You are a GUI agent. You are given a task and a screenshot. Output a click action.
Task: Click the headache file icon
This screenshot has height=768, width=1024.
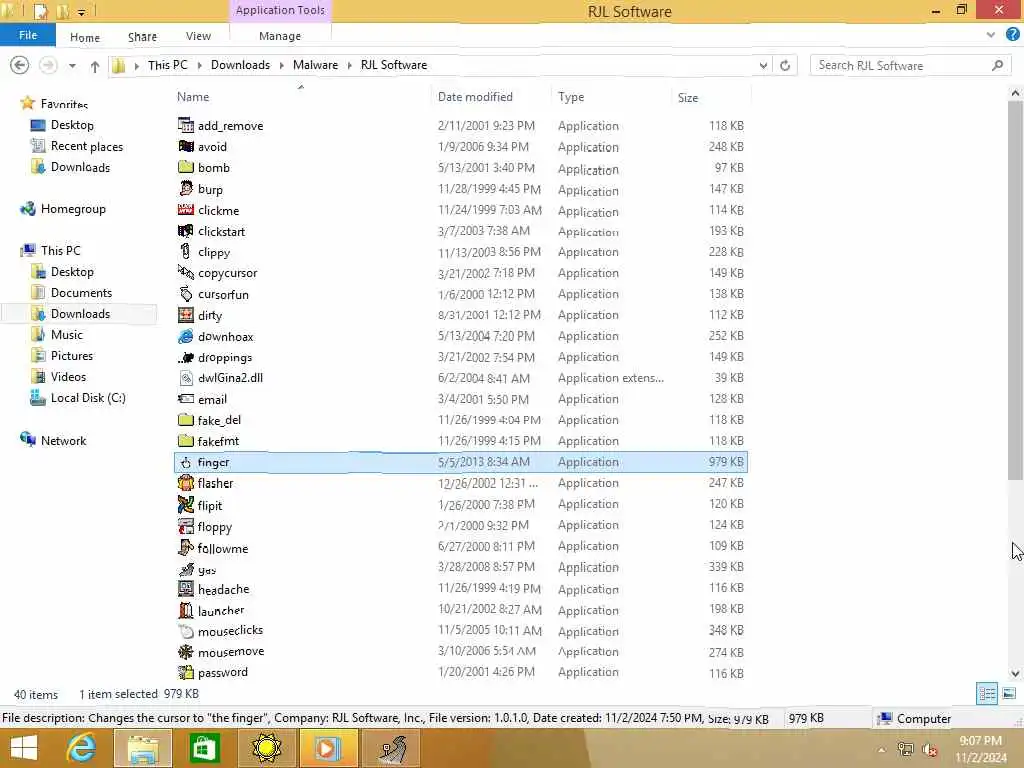[x=186, y=588]
